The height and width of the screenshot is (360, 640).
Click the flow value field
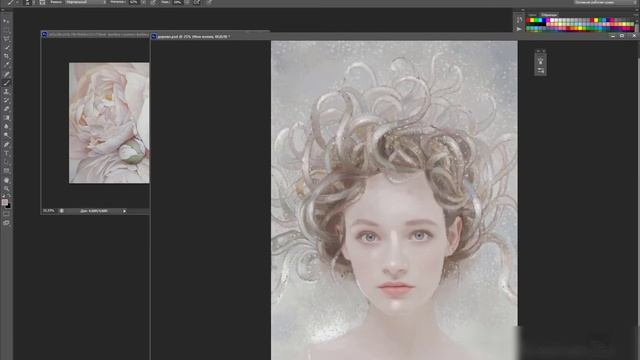(x=177, y=2)
